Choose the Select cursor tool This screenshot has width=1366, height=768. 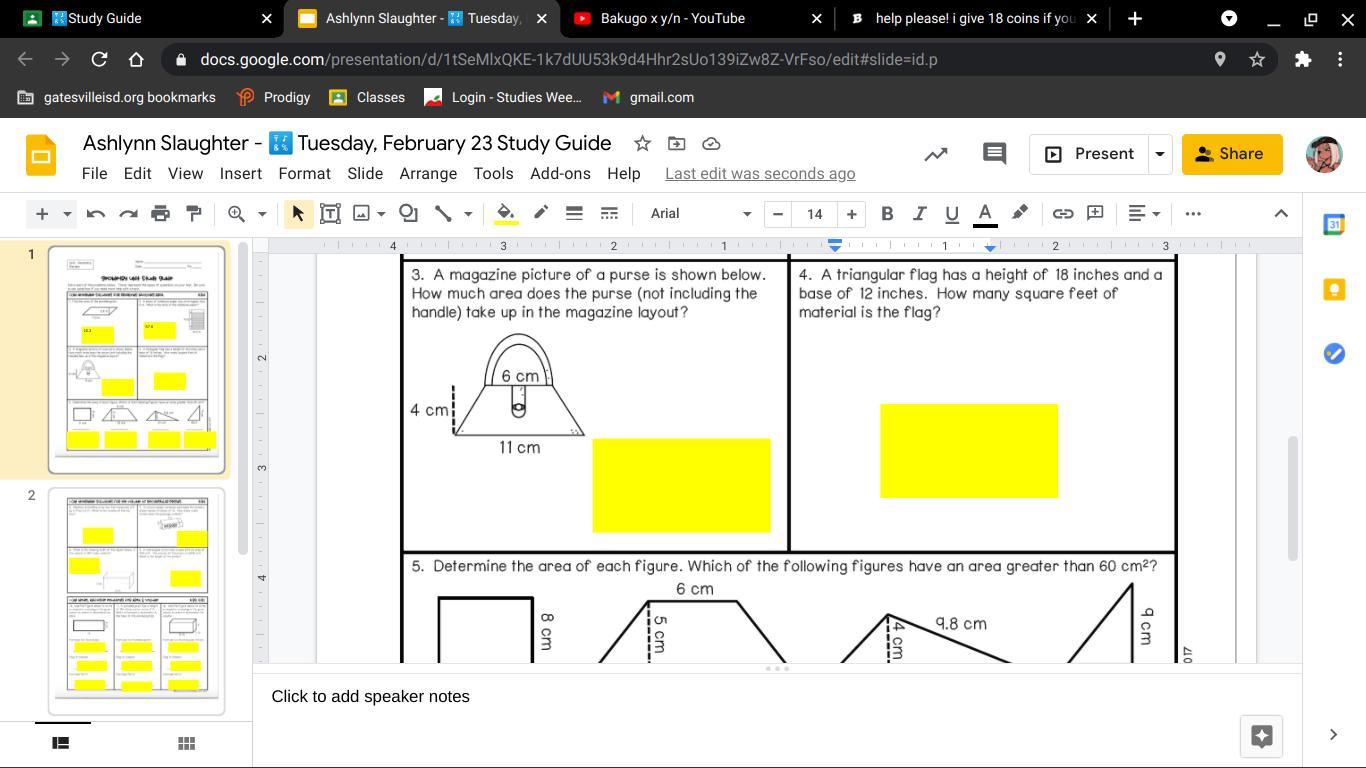click(297, 213)
